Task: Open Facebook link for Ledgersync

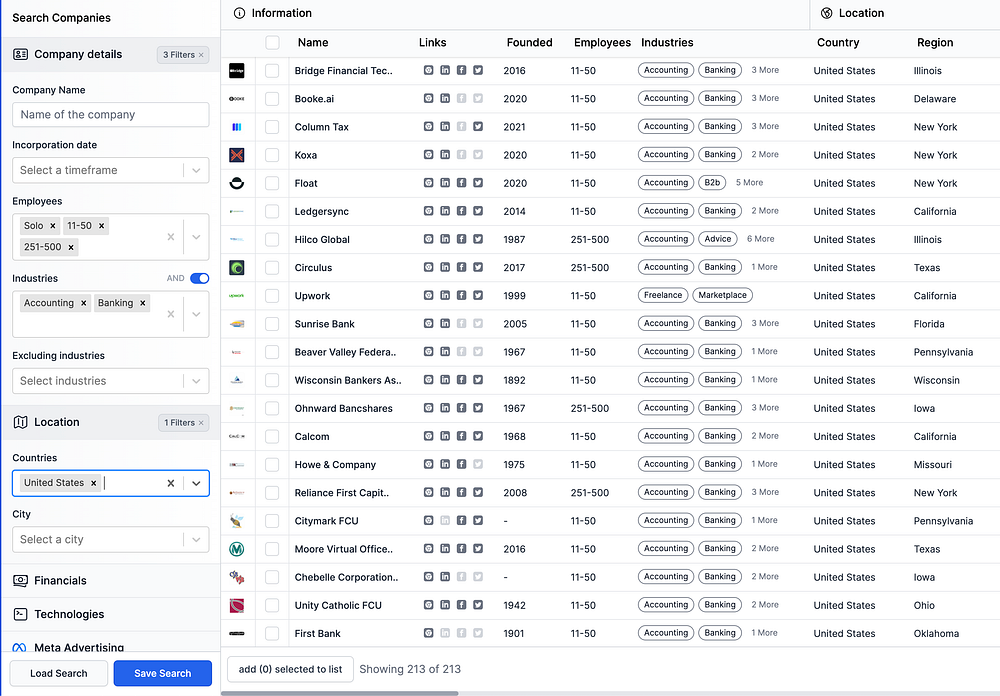Action: (x=461, y=211)
